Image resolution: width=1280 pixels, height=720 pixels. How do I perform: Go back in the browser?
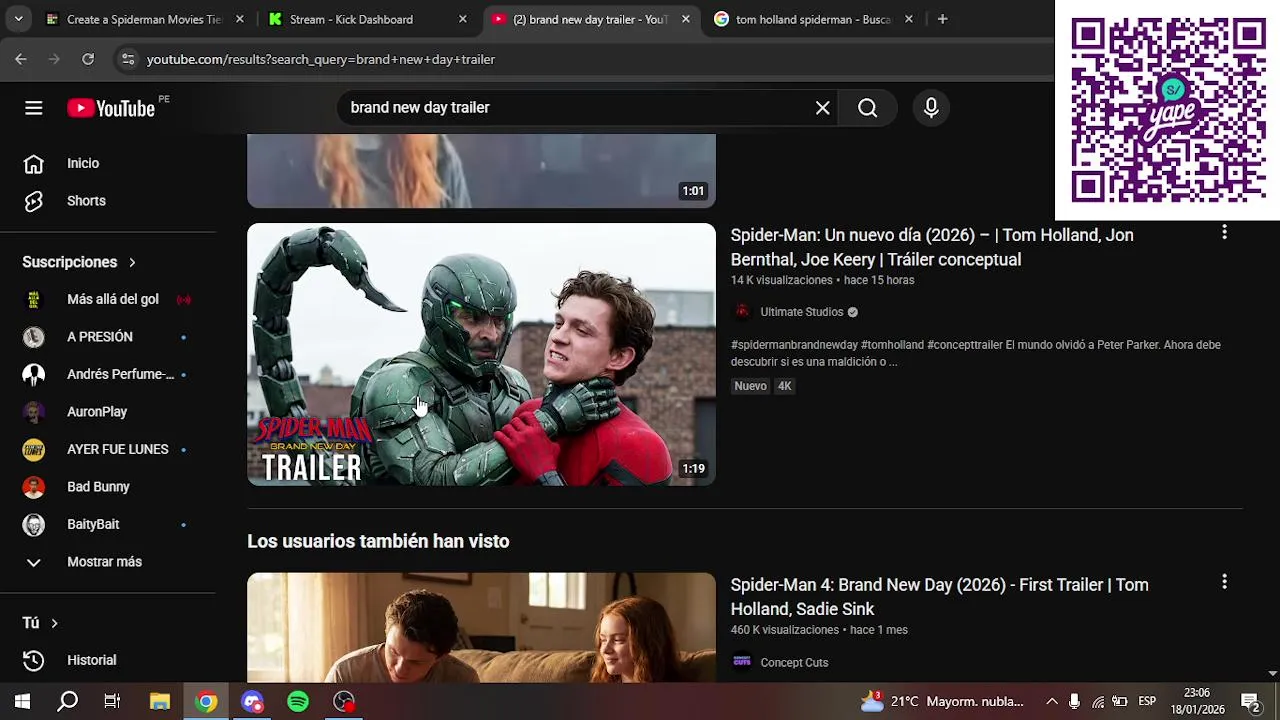(x=21, y=59)
